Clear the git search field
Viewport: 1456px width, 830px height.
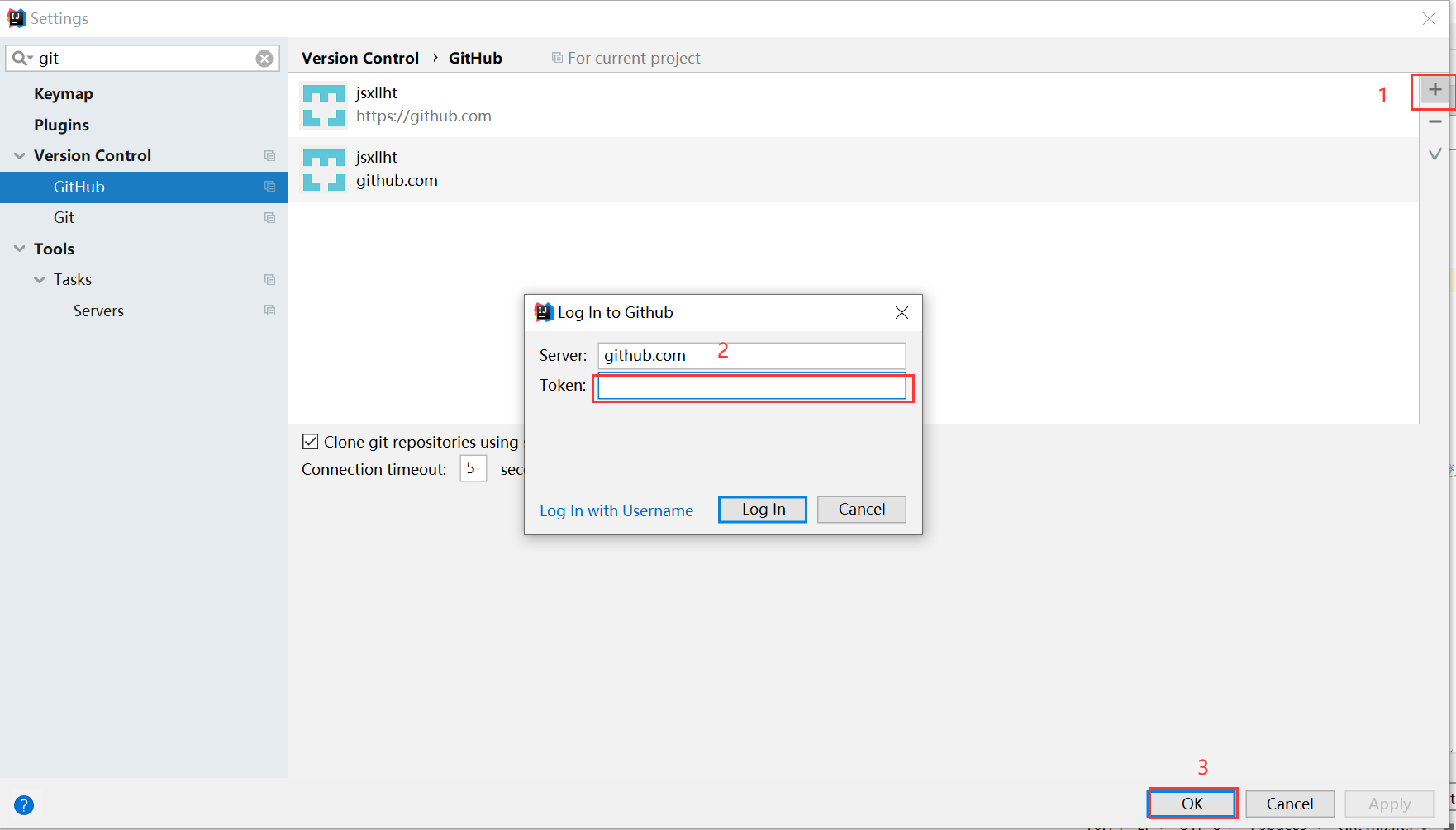coord(264,59)
